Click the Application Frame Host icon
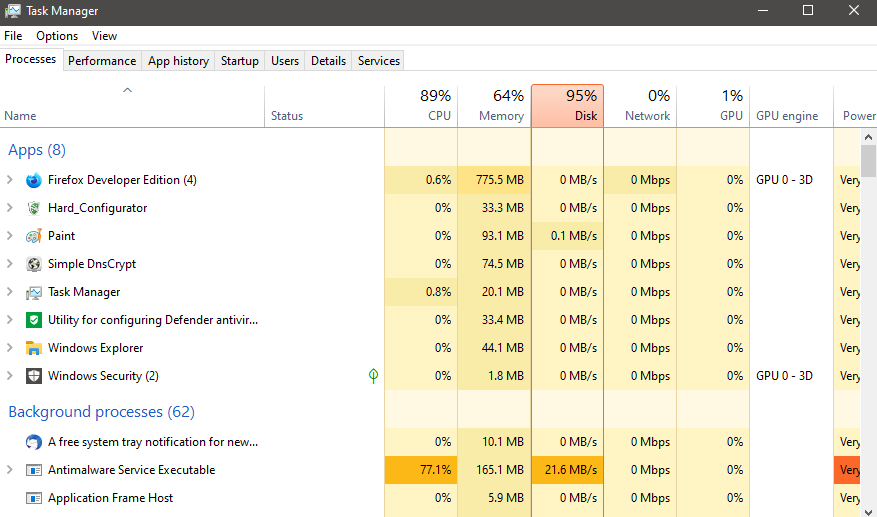Screen dimensions: 877x517 point(34,498)
